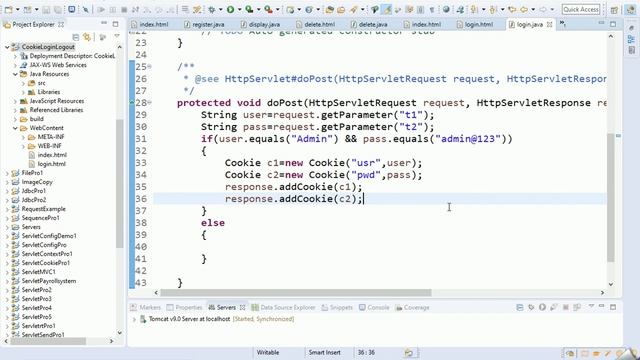Click the Quick Access search field
This screenshot has height=360, width=640.
click(581, 9)
